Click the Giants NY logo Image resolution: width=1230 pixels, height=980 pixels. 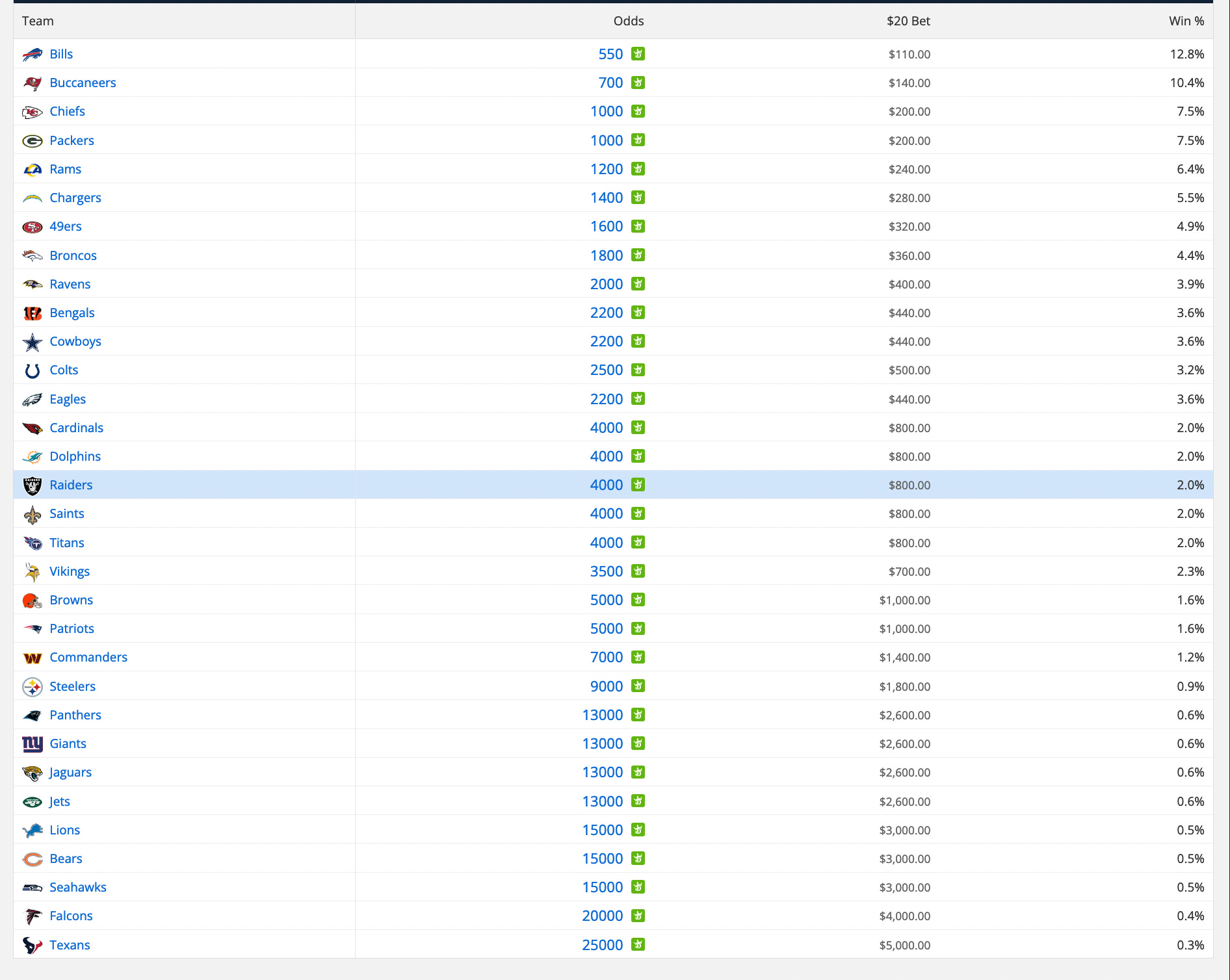coord(33,744)
